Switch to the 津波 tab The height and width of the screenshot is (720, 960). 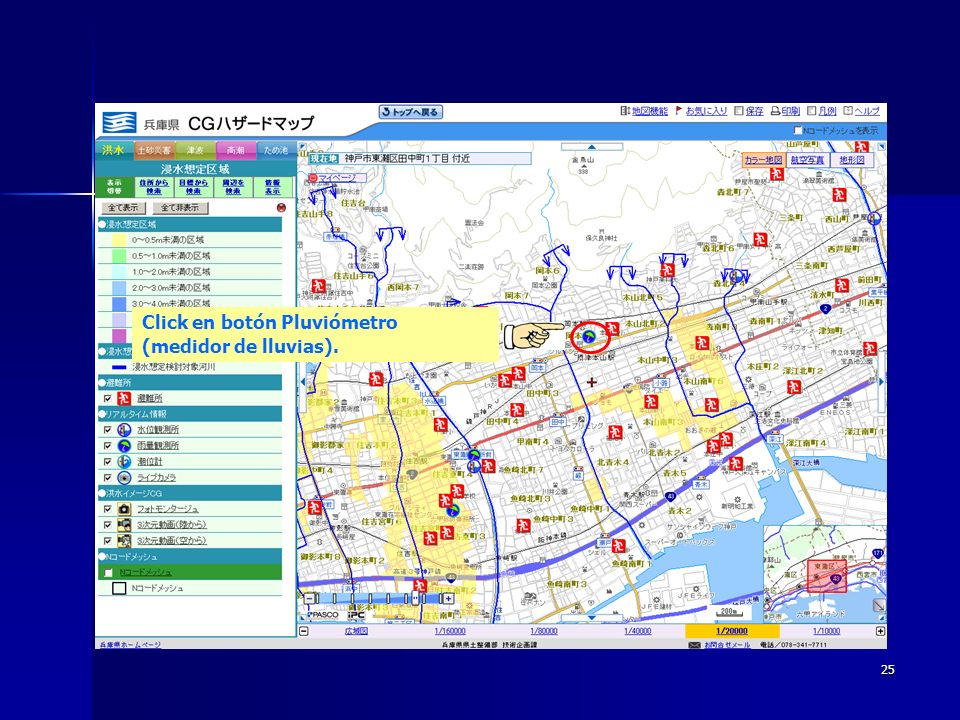coord(195,150)
